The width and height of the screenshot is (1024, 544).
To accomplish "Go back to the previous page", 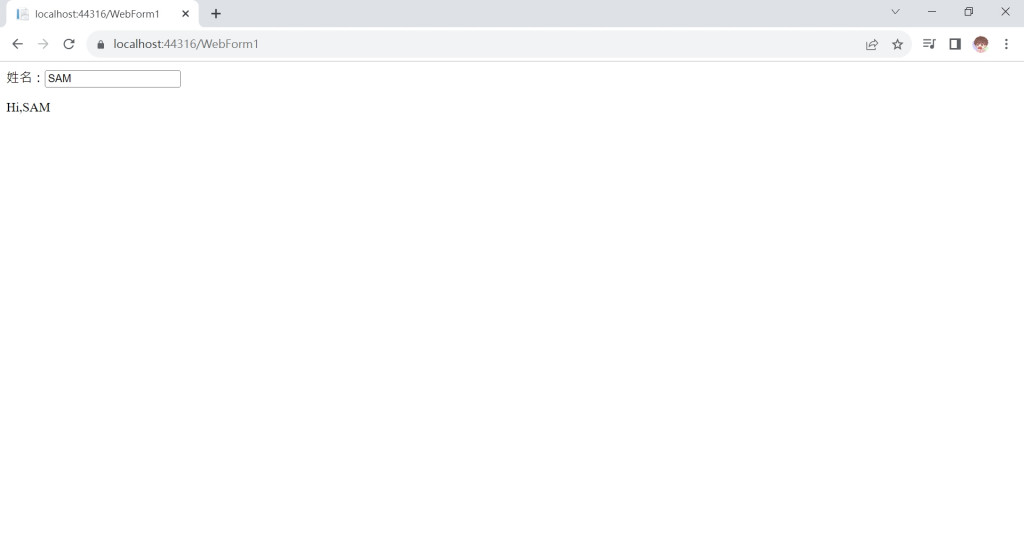I will pos(18,44).
